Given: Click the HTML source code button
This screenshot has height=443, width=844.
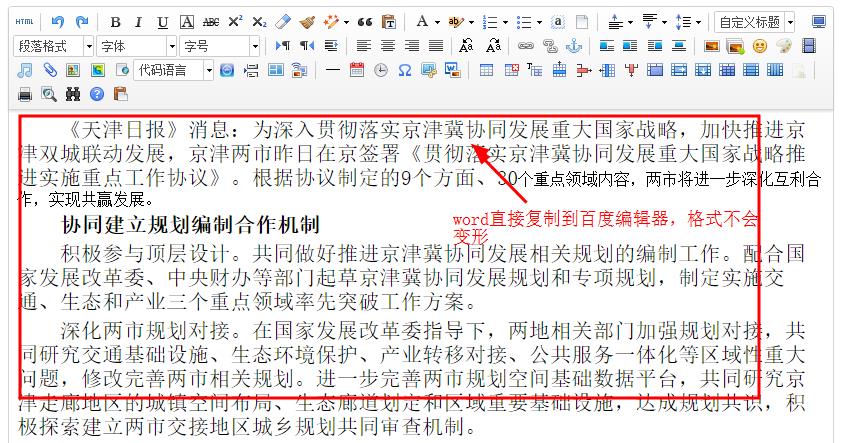Looking at the screenshot, I should [24, 21].
